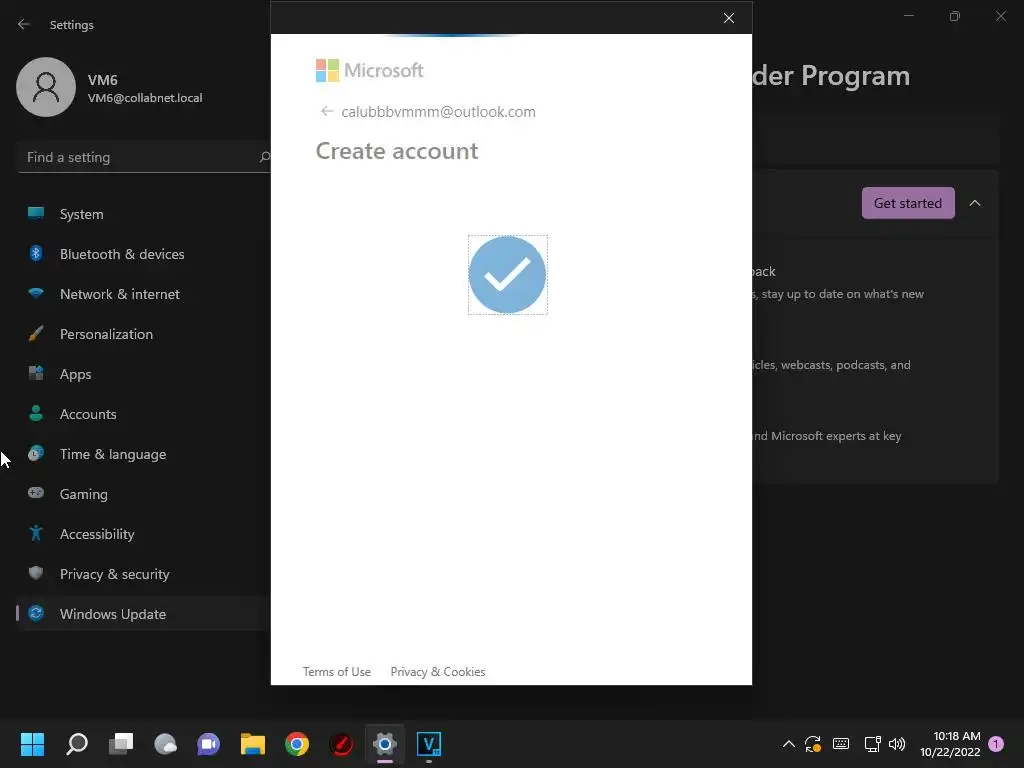Open Widgets weather icon on taskbar

click(165, 744)
